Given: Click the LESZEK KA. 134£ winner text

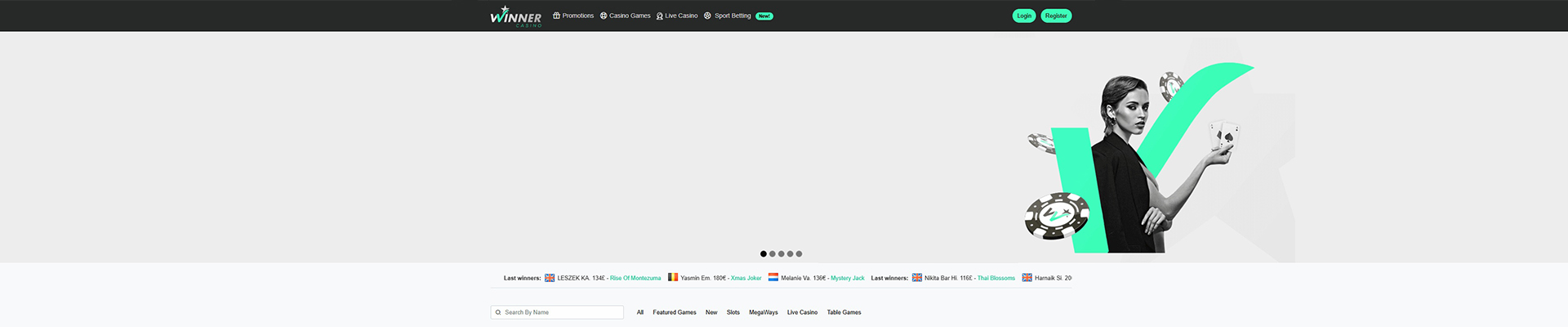Looking at the screenshot, I should point(581,278).
